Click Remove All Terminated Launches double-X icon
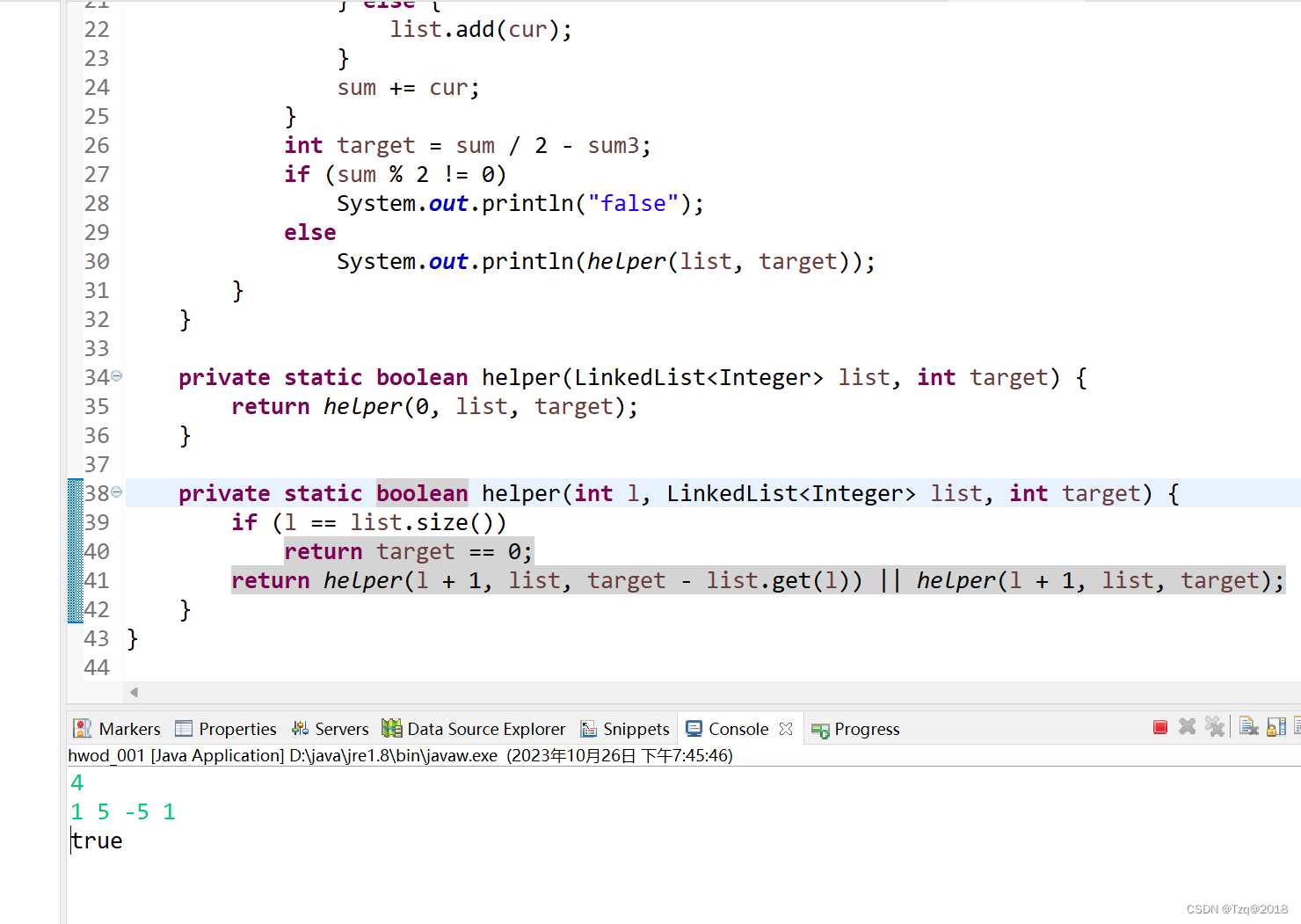This screenshot has height=924, width=1301. (1214, 726)
